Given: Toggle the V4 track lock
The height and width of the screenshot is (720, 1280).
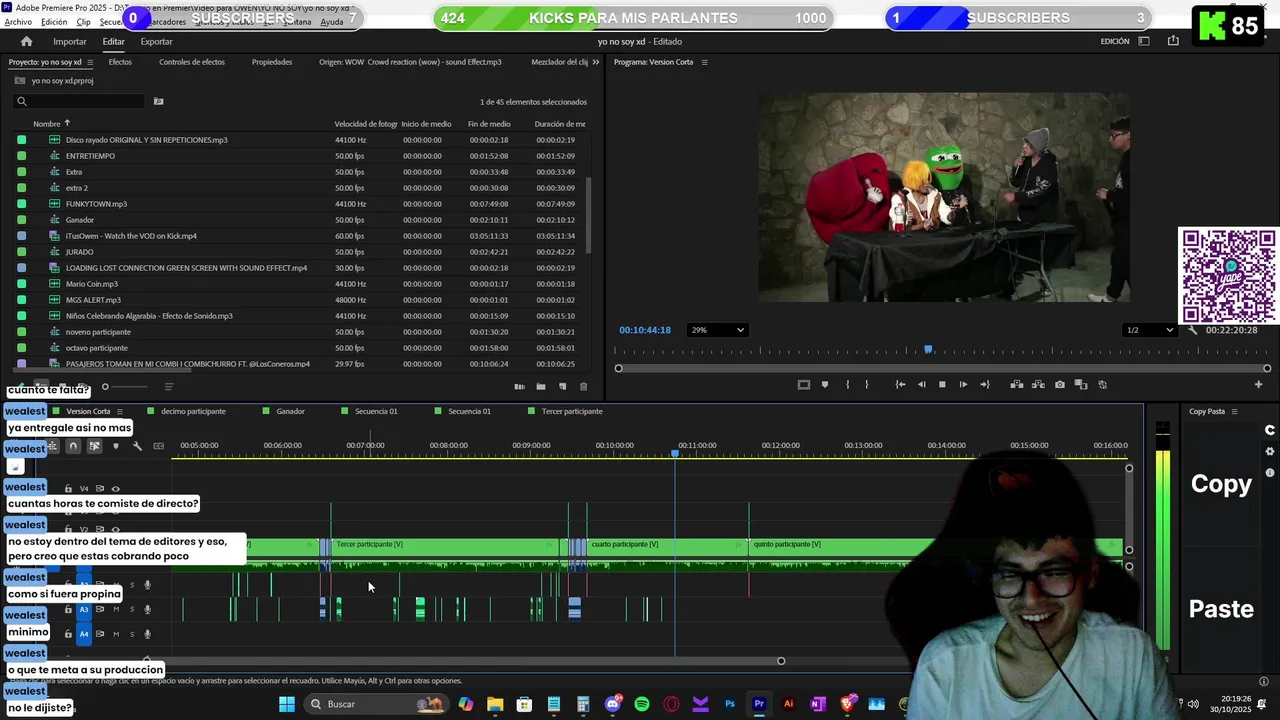Looking at the screenshot, I should (x=68, y=489).
